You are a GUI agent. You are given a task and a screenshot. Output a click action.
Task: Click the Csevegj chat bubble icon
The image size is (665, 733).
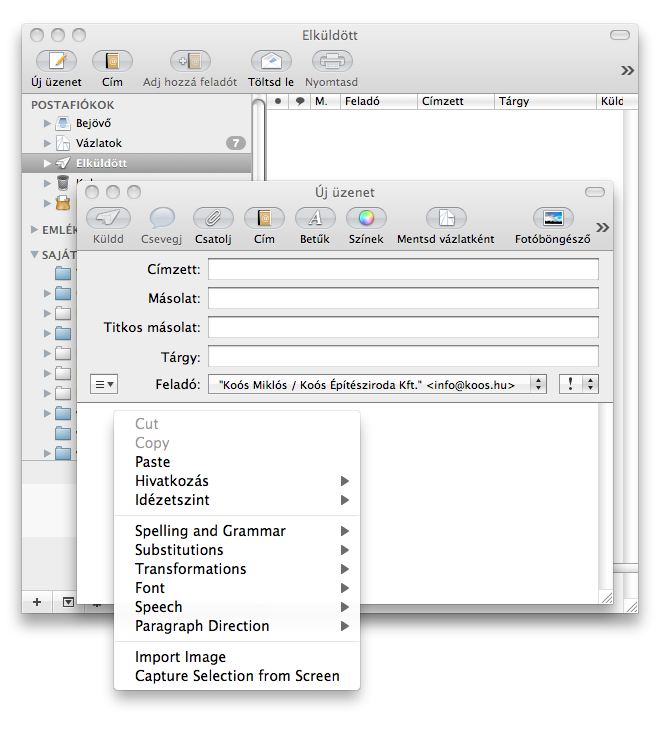[x=162, y=218]
